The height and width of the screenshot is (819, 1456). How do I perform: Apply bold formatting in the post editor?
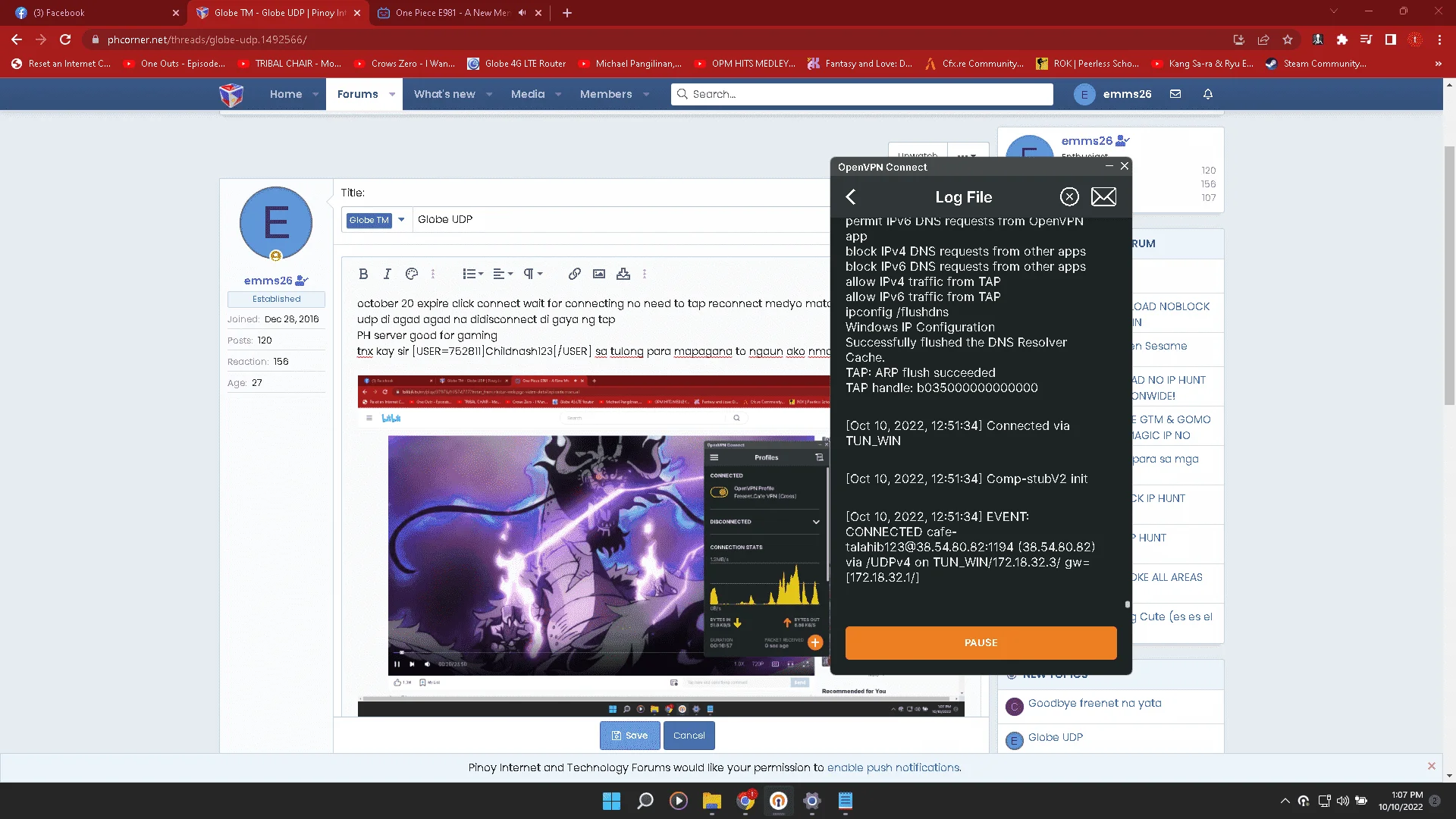[363, 274]
